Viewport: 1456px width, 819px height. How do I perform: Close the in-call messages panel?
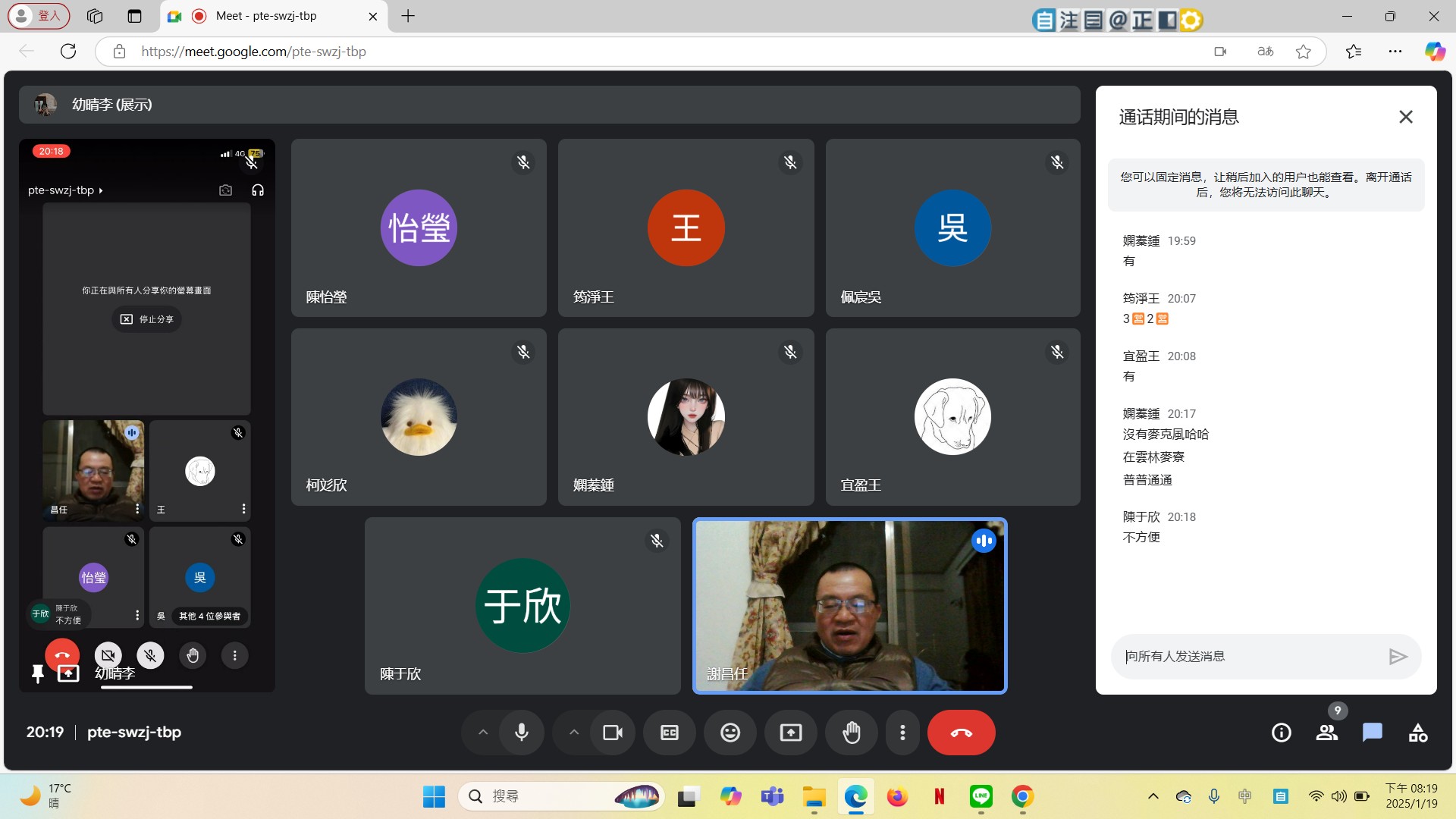pos(1406,117)
